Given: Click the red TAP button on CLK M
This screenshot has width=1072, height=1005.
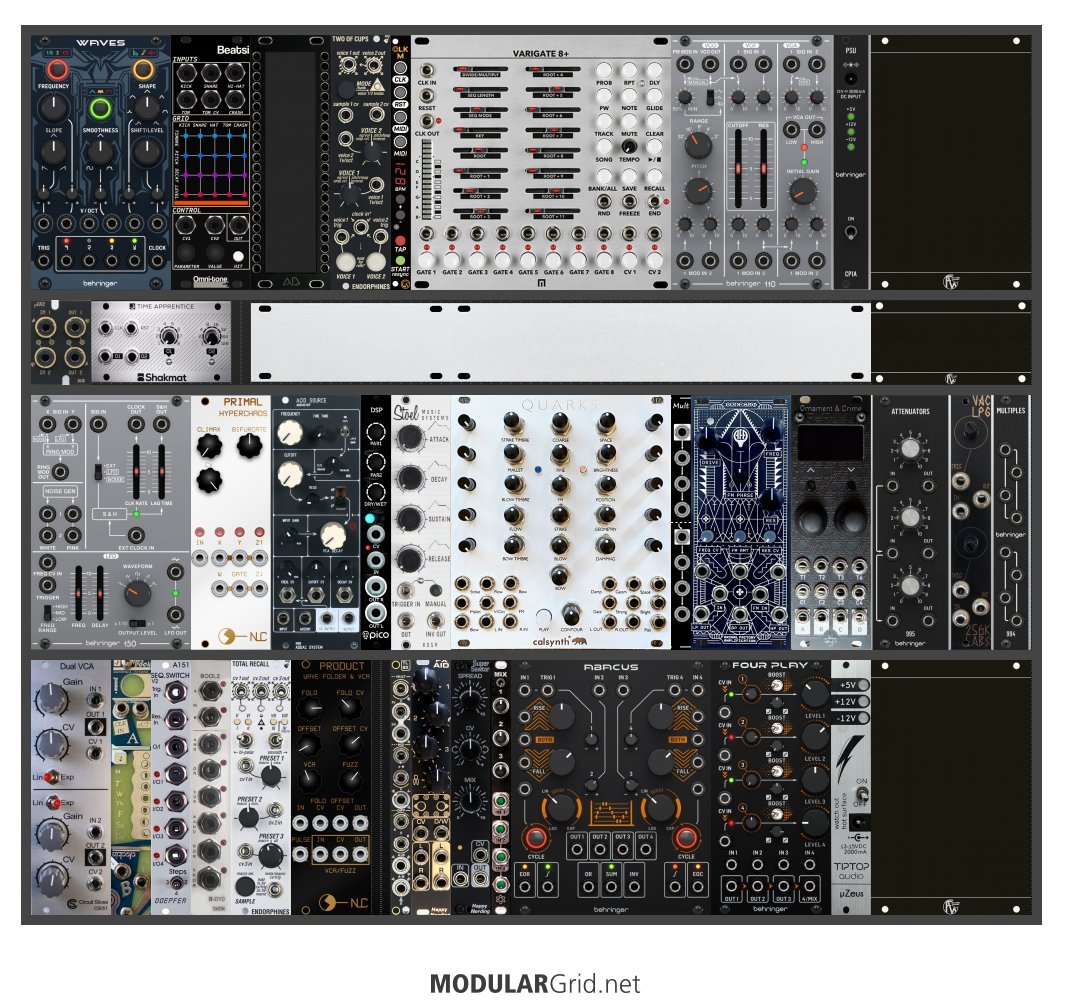Looking at the screenshot, I should coord(400,241).
